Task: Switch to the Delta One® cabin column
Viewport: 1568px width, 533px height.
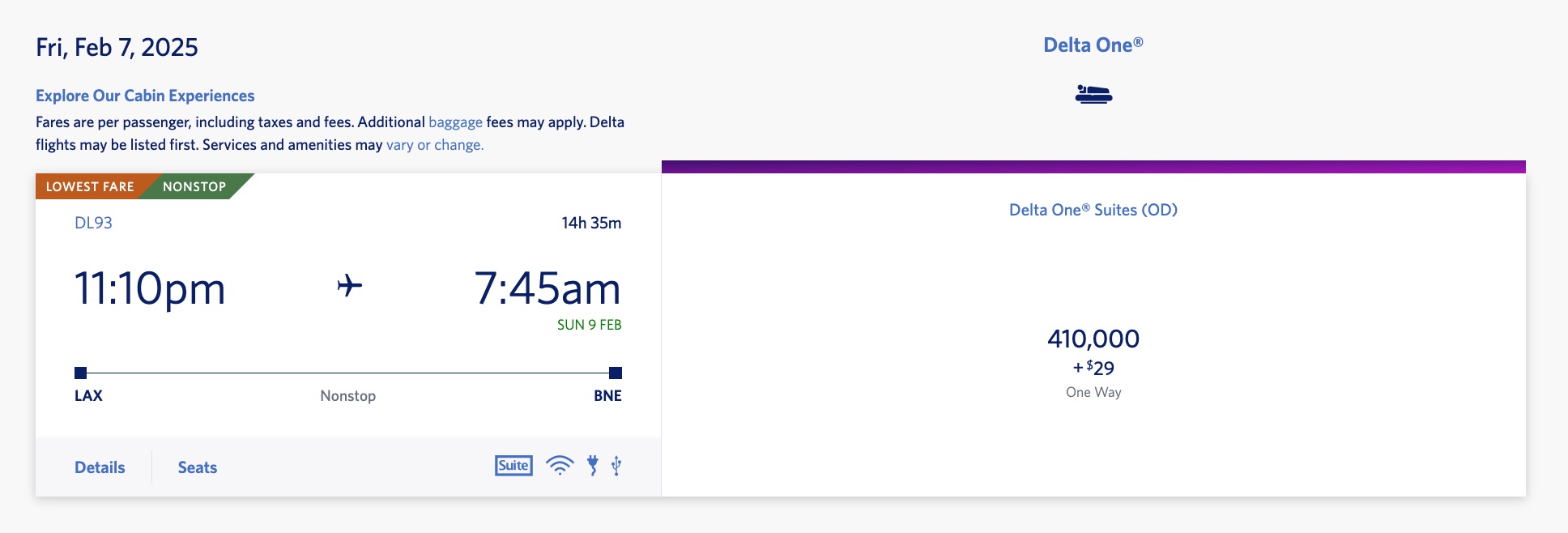Action: [x=1093, y=45]
